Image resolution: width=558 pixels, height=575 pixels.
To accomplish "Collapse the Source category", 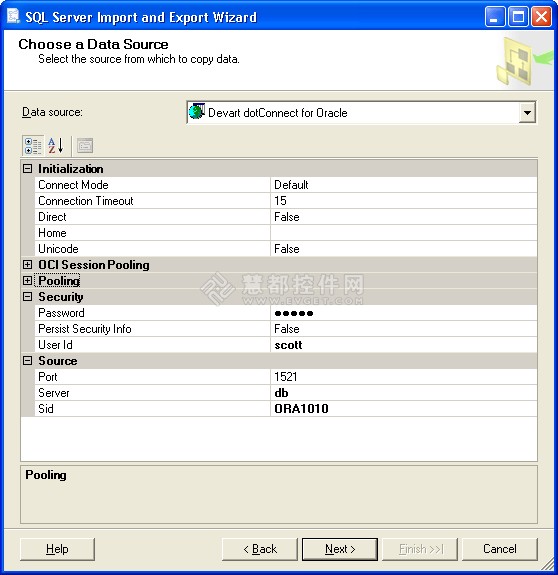I will pyautogui.click(x=27, y=360).
